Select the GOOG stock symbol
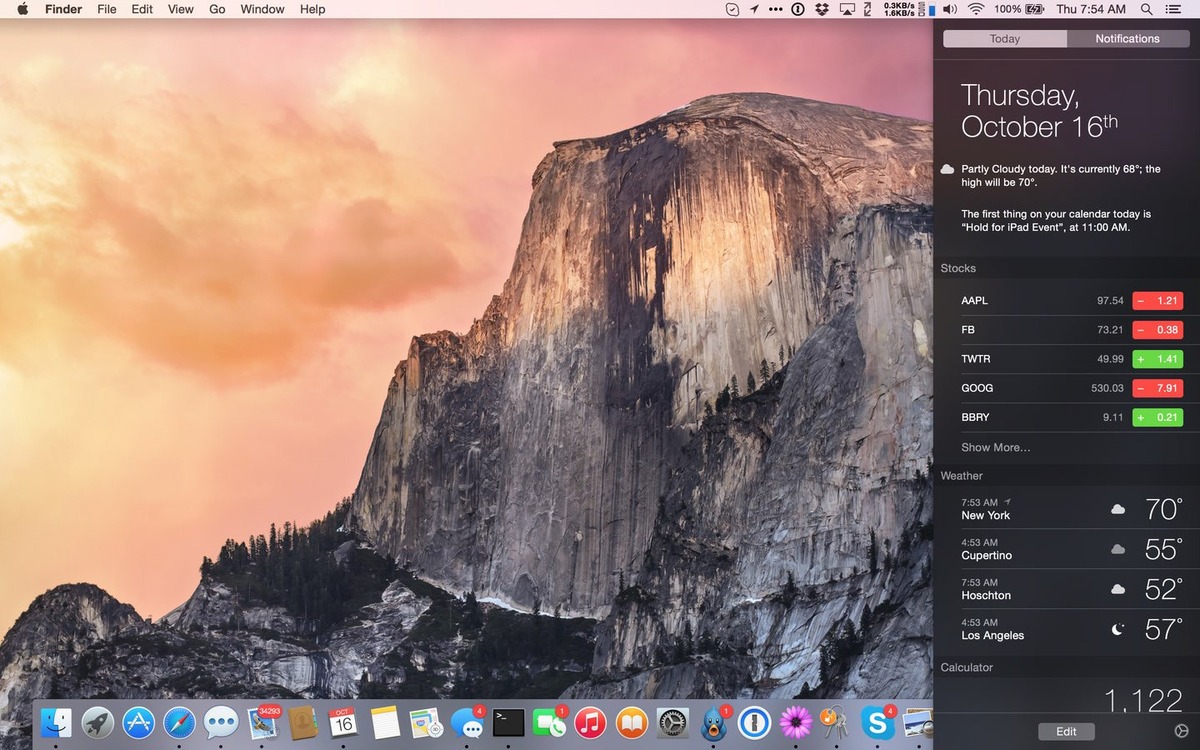 coord(977,388)
